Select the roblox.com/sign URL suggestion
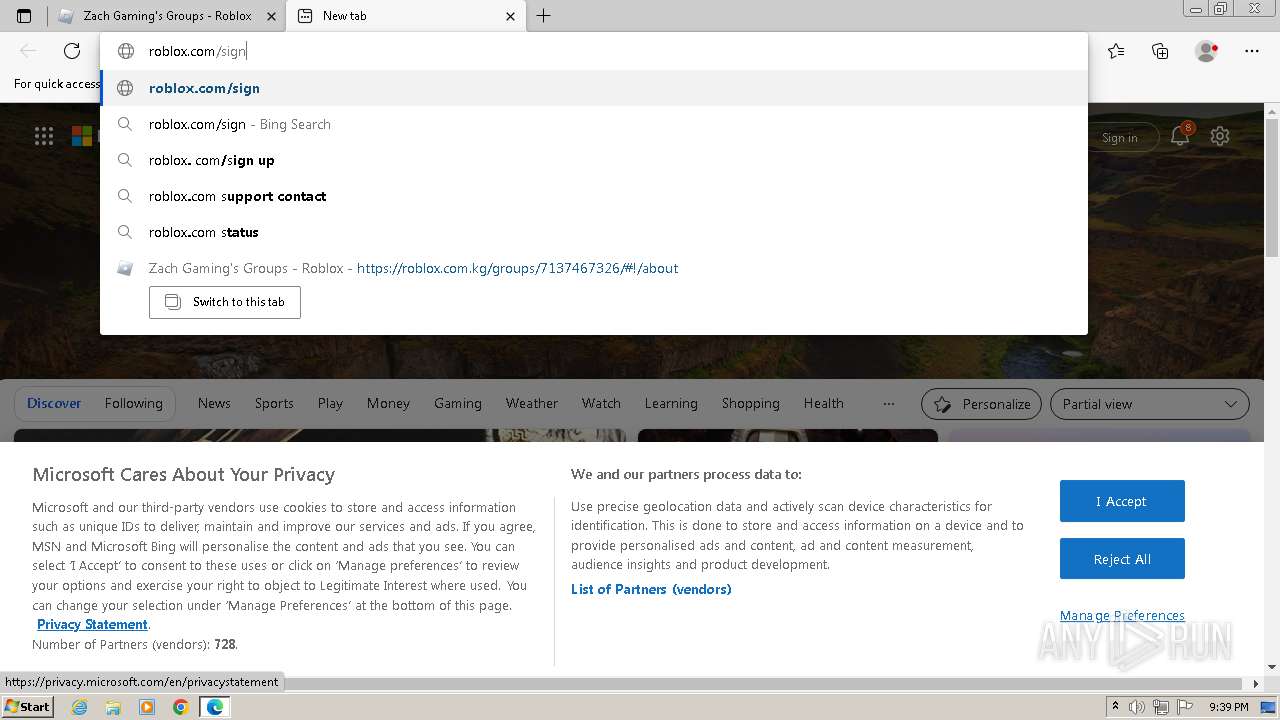 coord(594,88)
